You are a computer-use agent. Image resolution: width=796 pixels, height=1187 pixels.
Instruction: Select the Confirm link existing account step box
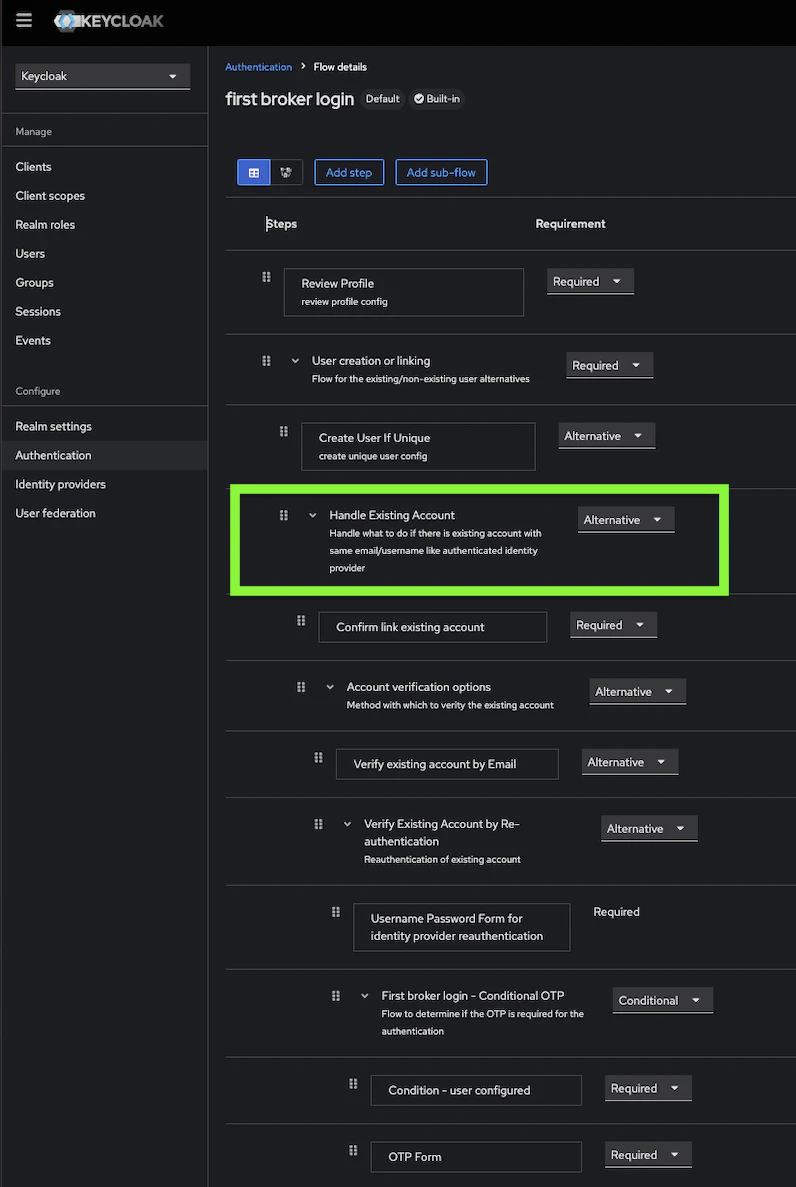(432, 628)
